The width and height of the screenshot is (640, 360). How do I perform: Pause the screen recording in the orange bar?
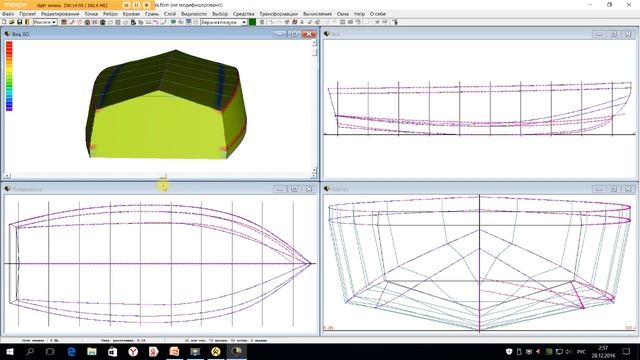click(x=136, y=5)
